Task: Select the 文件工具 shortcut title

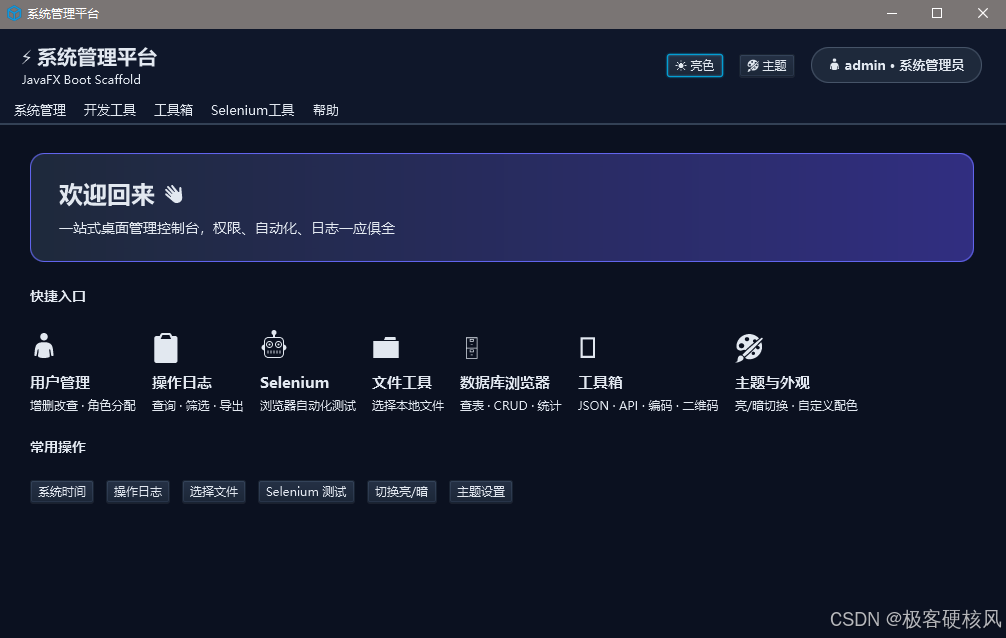Action: (402, 383)
